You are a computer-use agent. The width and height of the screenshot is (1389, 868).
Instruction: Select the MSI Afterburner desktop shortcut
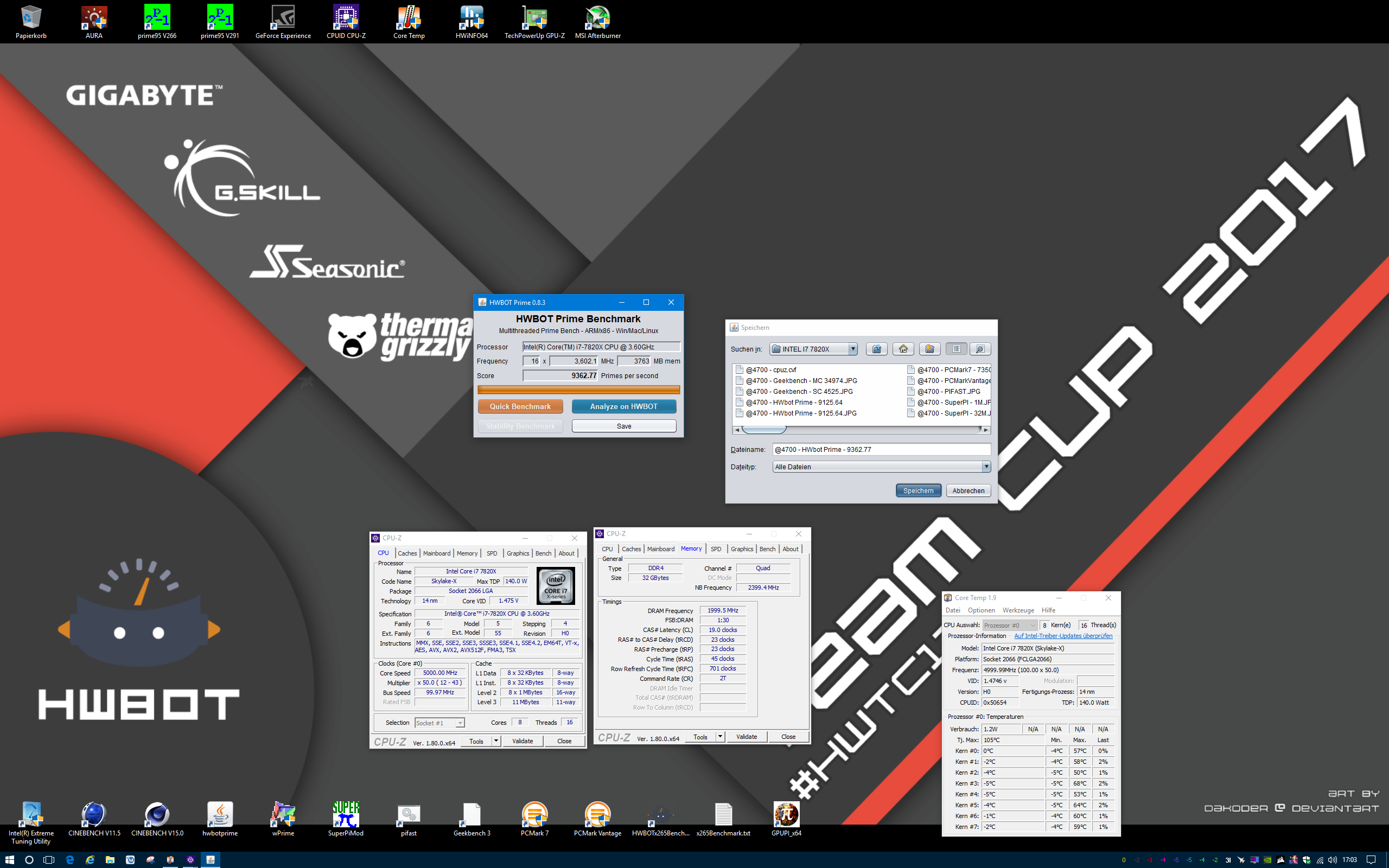tap(597, 22)
